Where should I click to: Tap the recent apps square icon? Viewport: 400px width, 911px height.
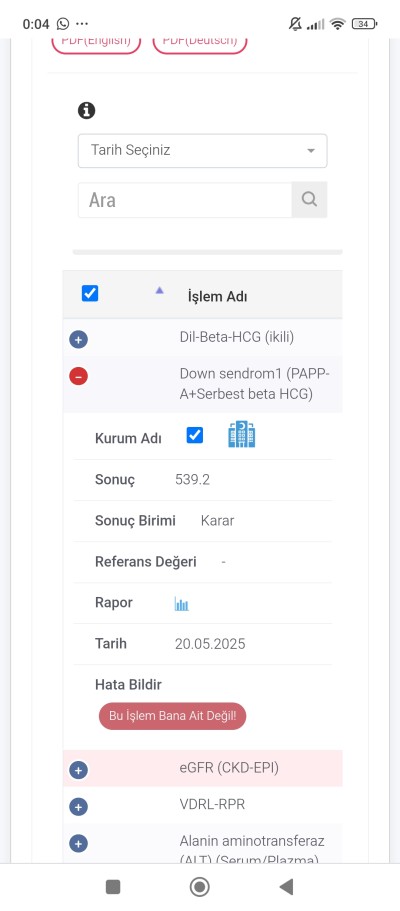113,887
